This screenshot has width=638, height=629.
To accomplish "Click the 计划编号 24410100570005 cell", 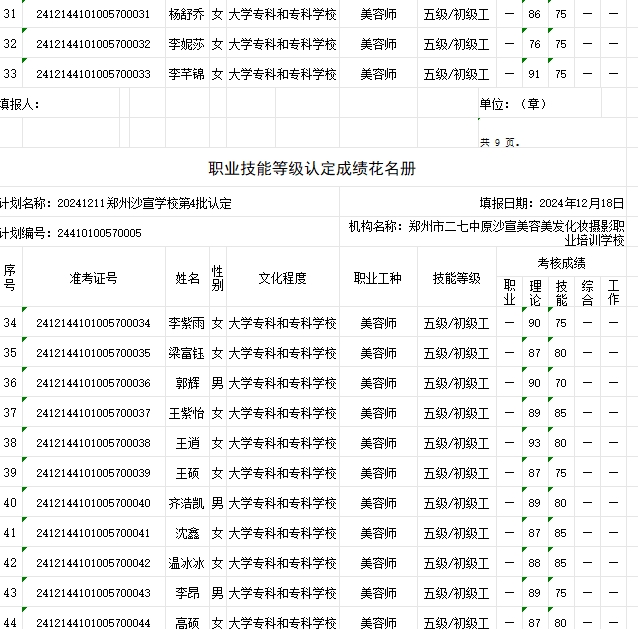I will point(71,233).
